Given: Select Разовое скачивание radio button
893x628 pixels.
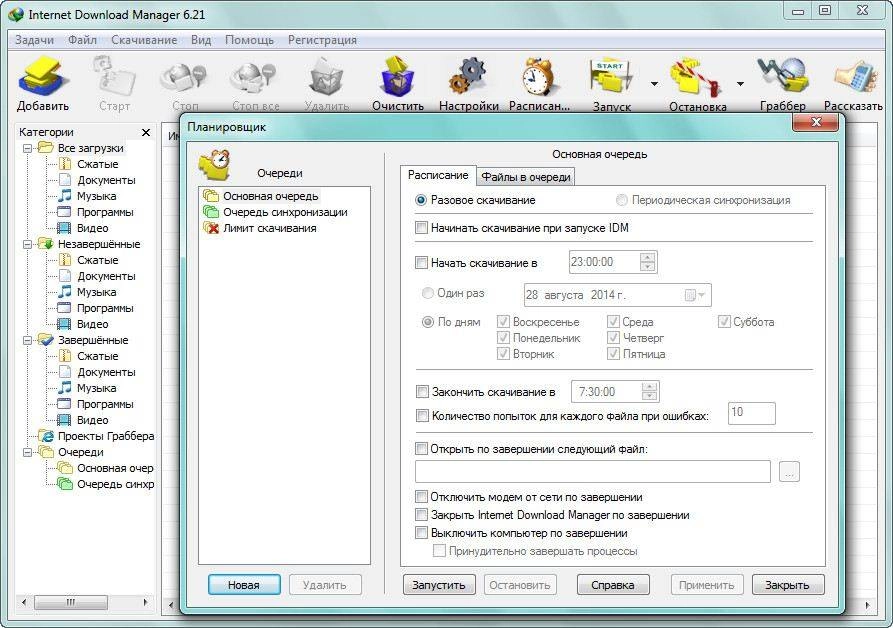Looking at the screenshot, I should tap(421, 200).
